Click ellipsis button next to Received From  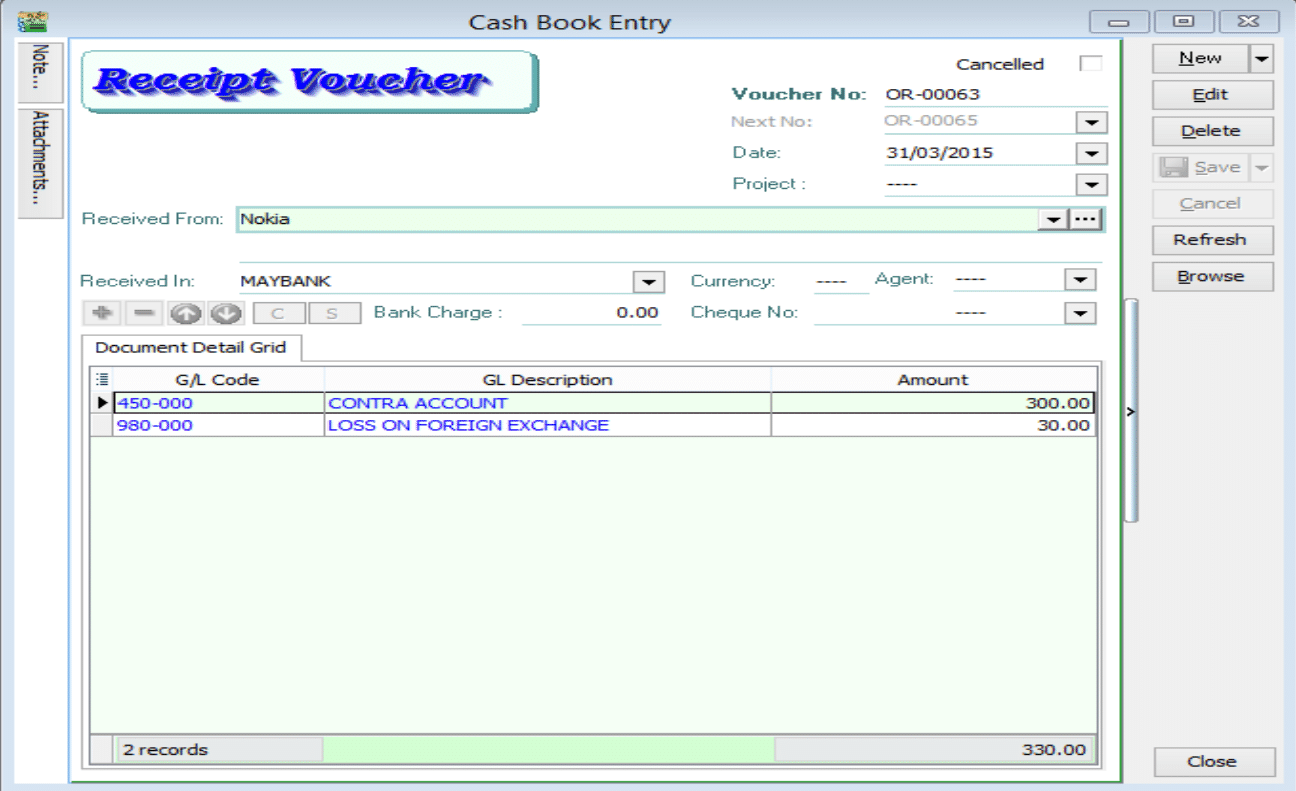coord(1086,219)
